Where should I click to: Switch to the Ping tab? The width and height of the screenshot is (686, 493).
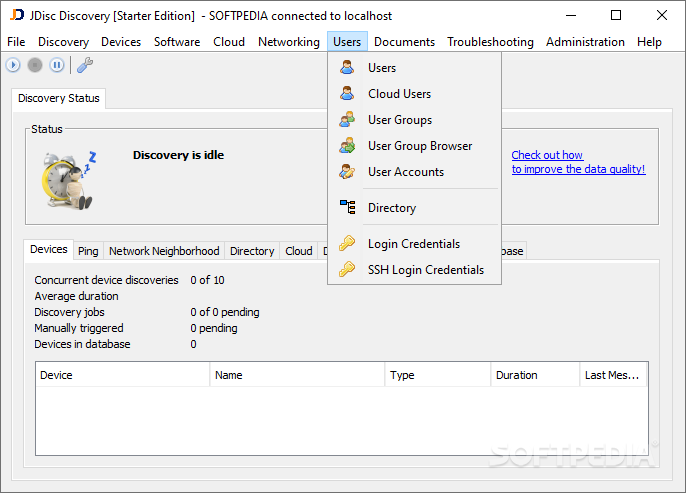pyautogui.click(x=88, y=251)
